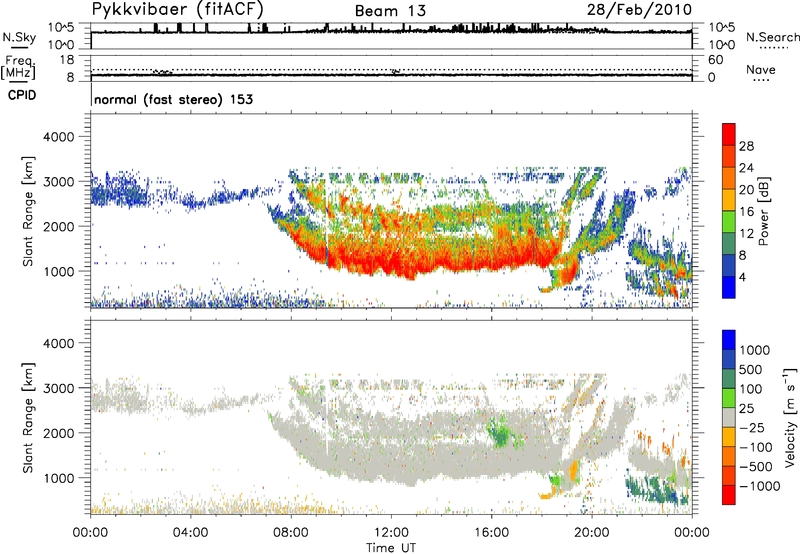The width and height of the screenshot is (800, 554).
Task: Click the '60' Nave axis value
Action: tap(715, 60)
